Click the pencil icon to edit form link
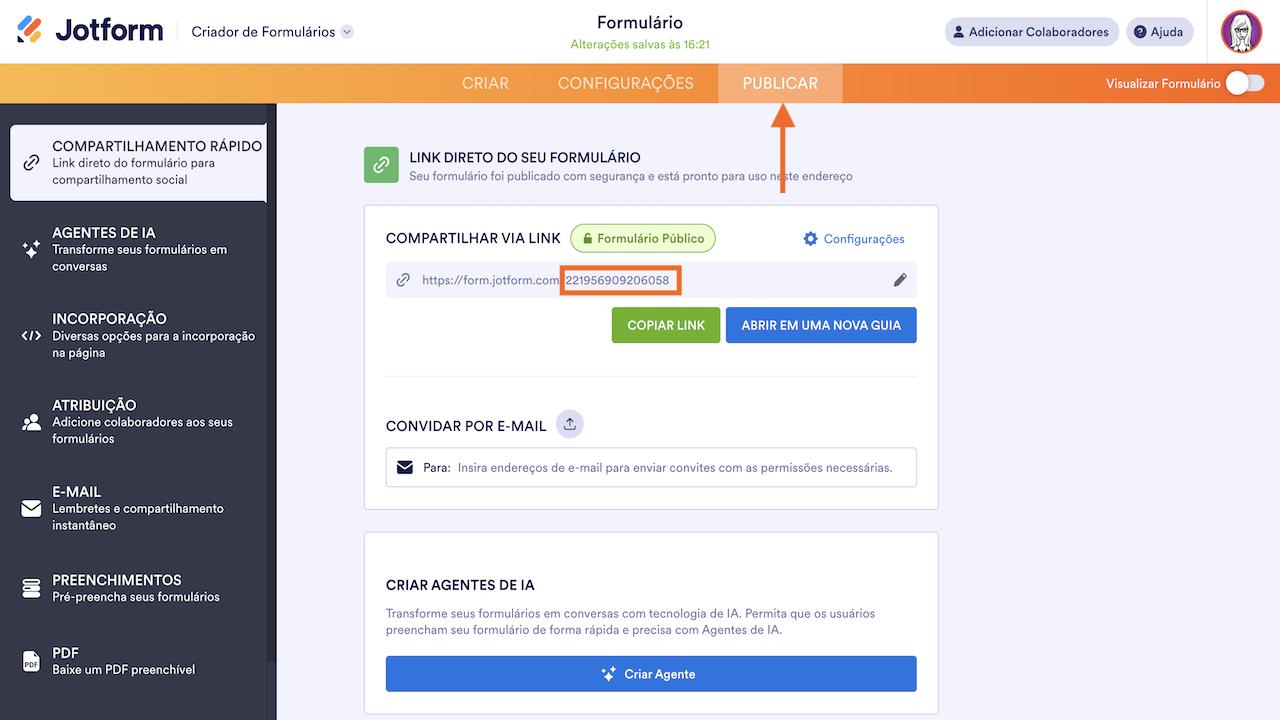Screen dimensions: 1280x720 899,280
